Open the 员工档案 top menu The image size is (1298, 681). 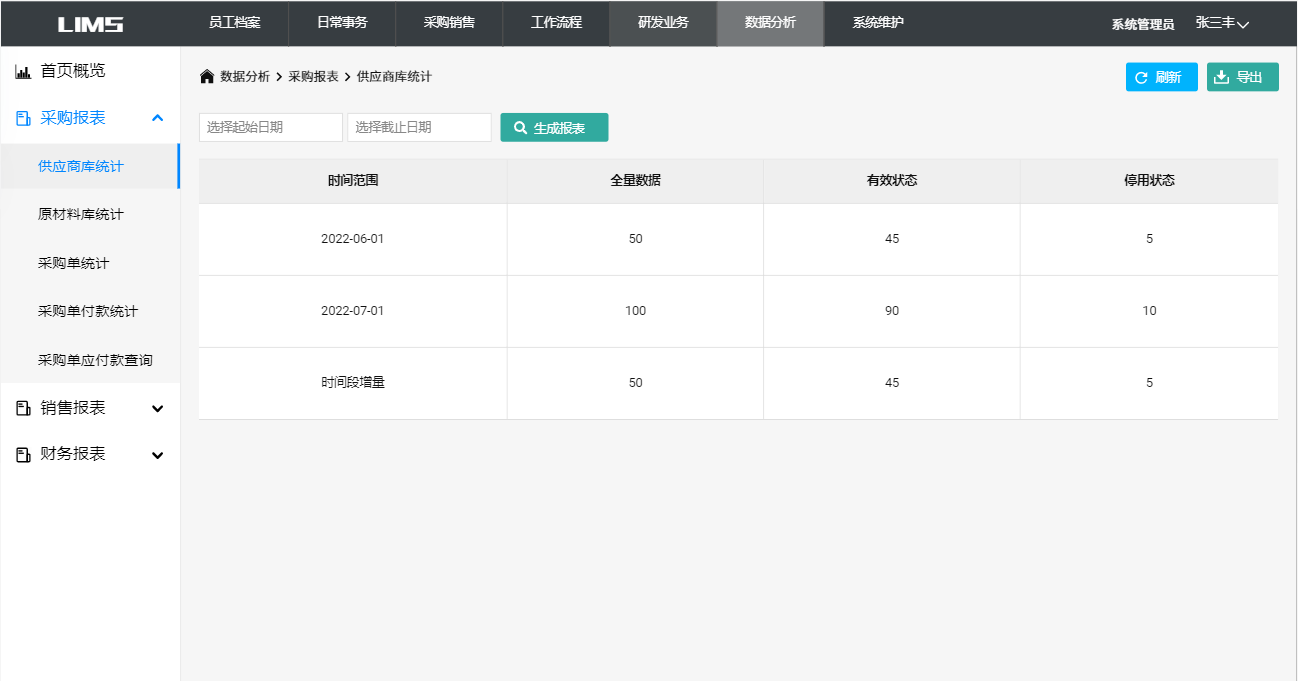(x=234, y=23)
